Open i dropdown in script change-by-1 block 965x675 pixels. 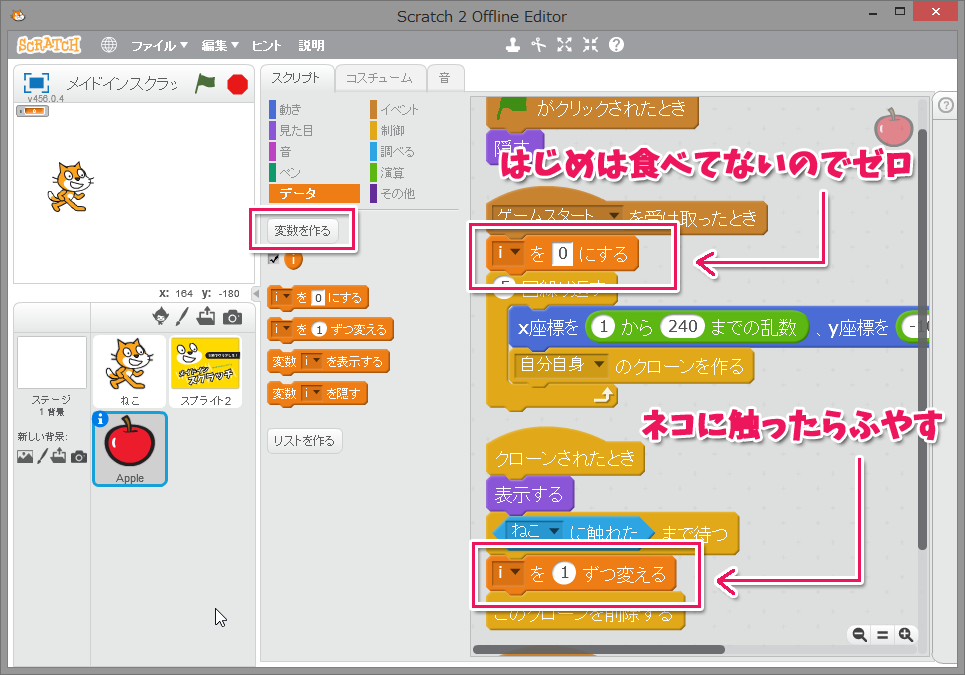coord(508,573)
